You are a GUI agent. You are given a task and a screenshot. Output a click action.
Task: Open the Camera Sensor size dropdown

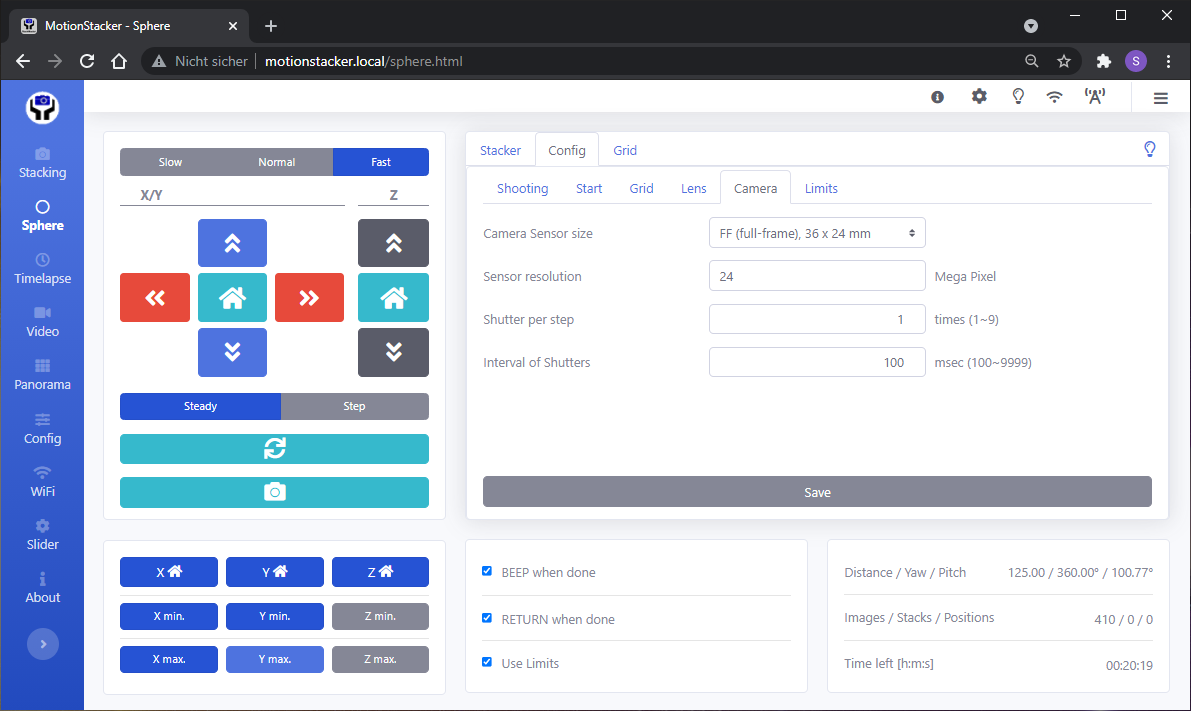tap(817, 233)
